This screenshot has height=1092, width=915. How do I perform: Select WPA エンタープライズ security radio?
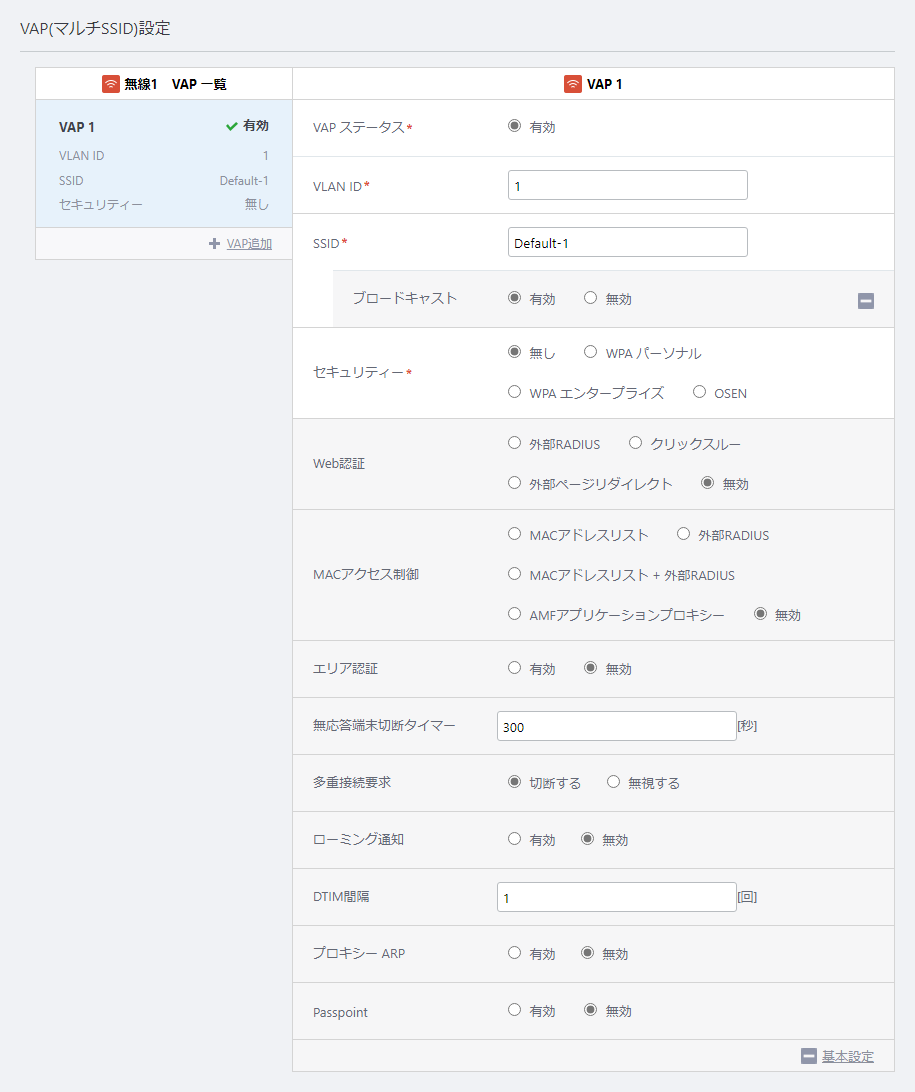tap(515, 392)
